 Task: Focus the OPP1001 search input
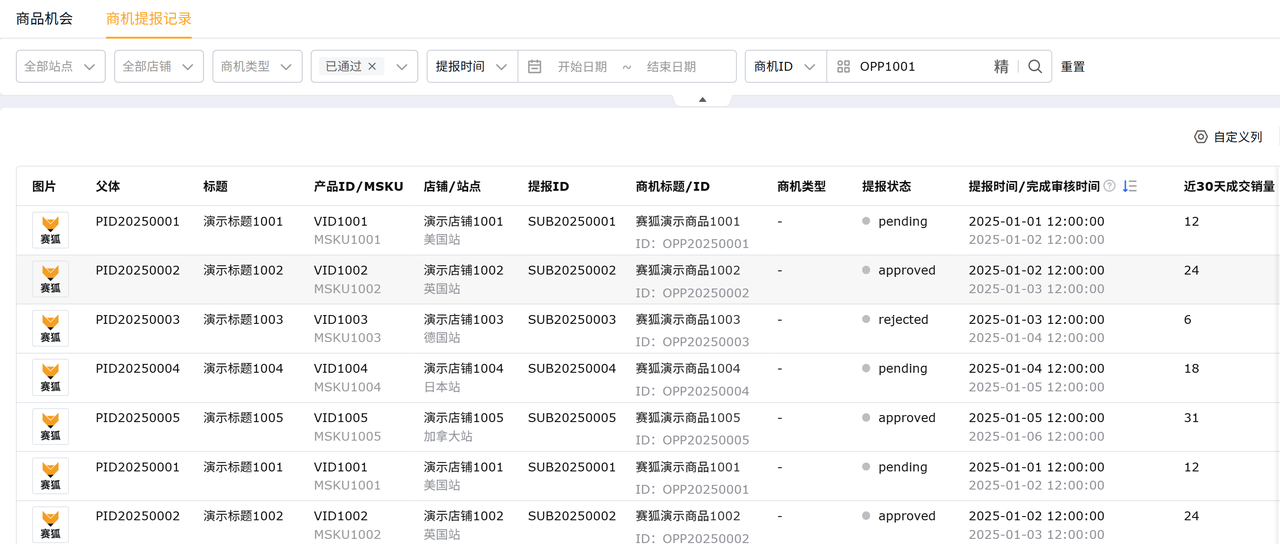920,67
